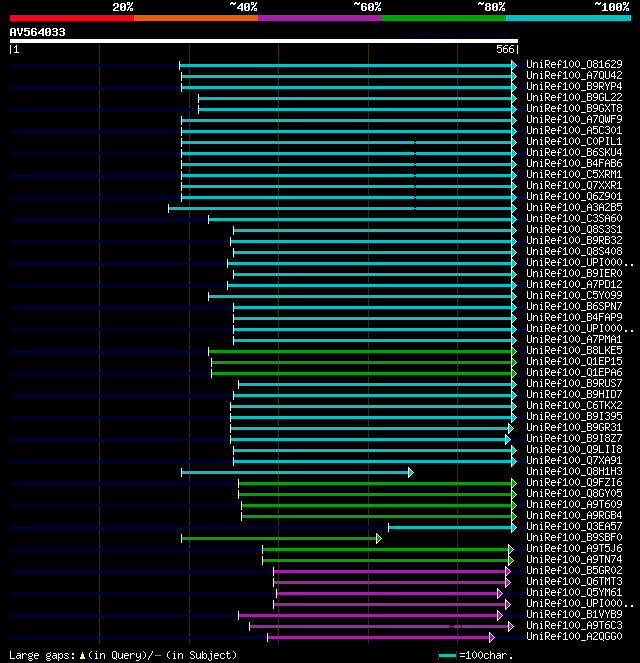Click the UniRef100_B9GL22 label

pyautogui.click(x=574, y=97)
